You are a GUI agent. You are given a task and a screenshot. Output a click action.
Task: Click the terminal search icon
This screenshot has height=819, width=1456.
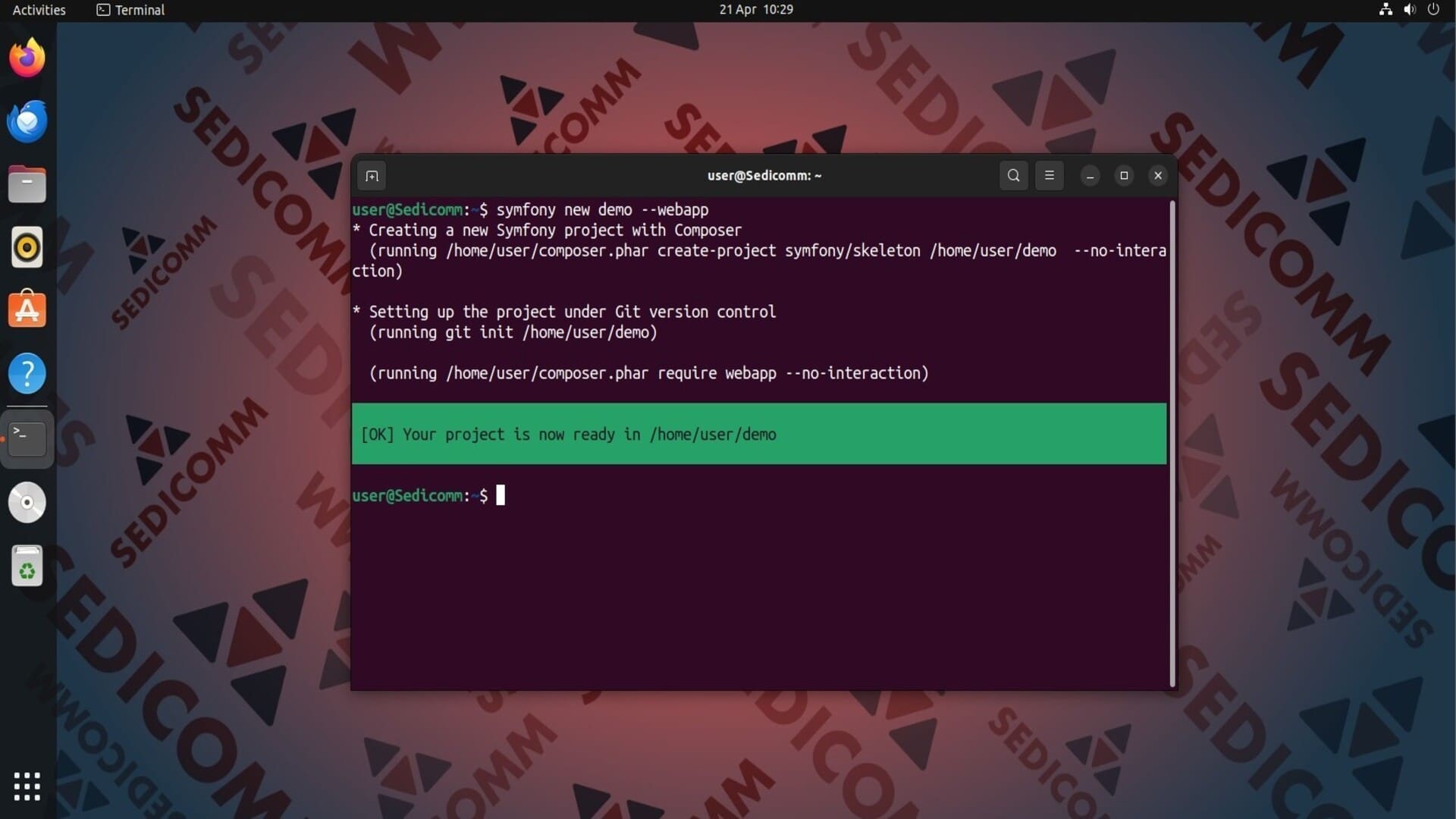1013,176
